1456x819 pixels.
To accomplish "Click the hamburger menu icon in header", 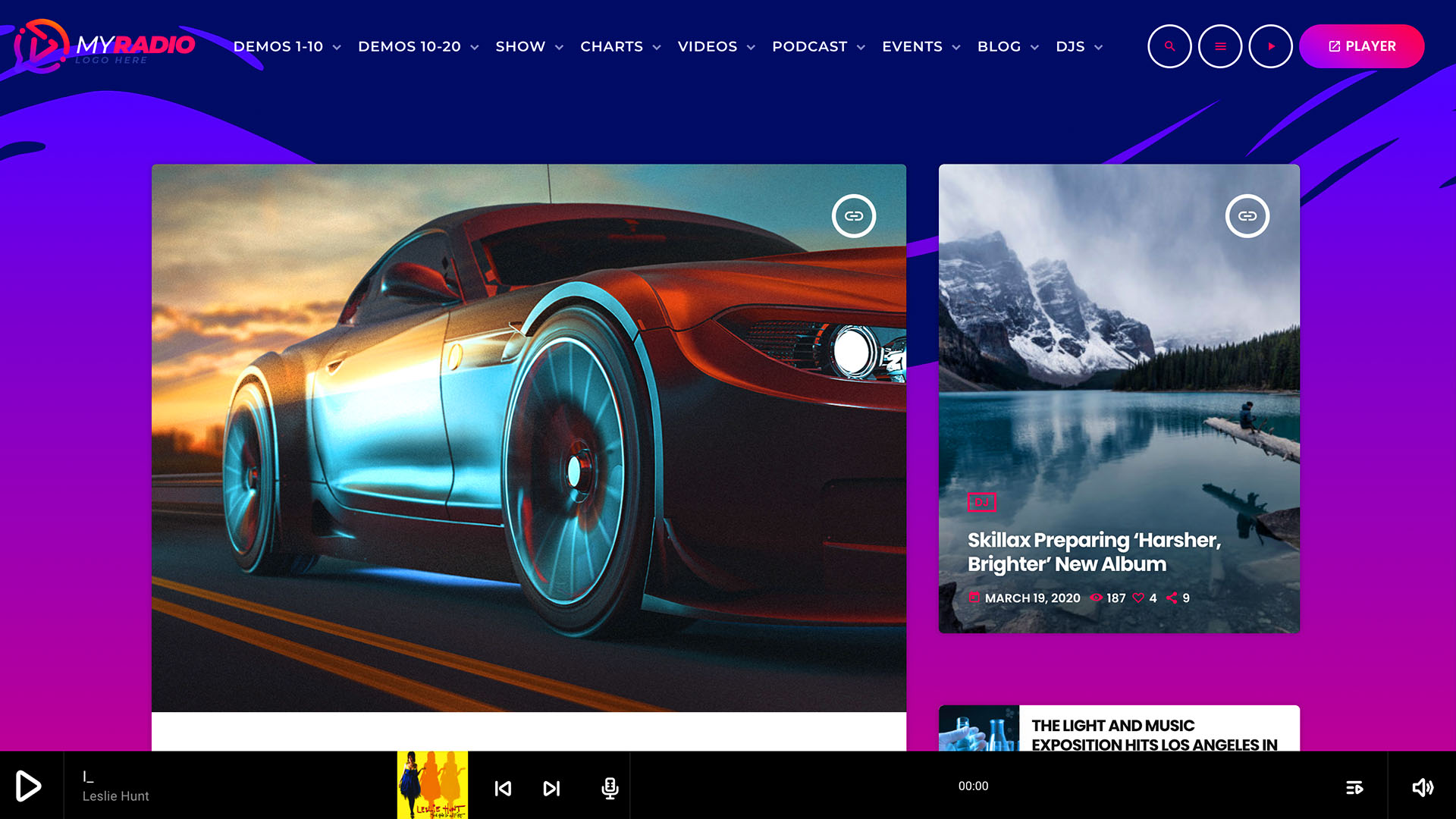I will (1219, 46).
